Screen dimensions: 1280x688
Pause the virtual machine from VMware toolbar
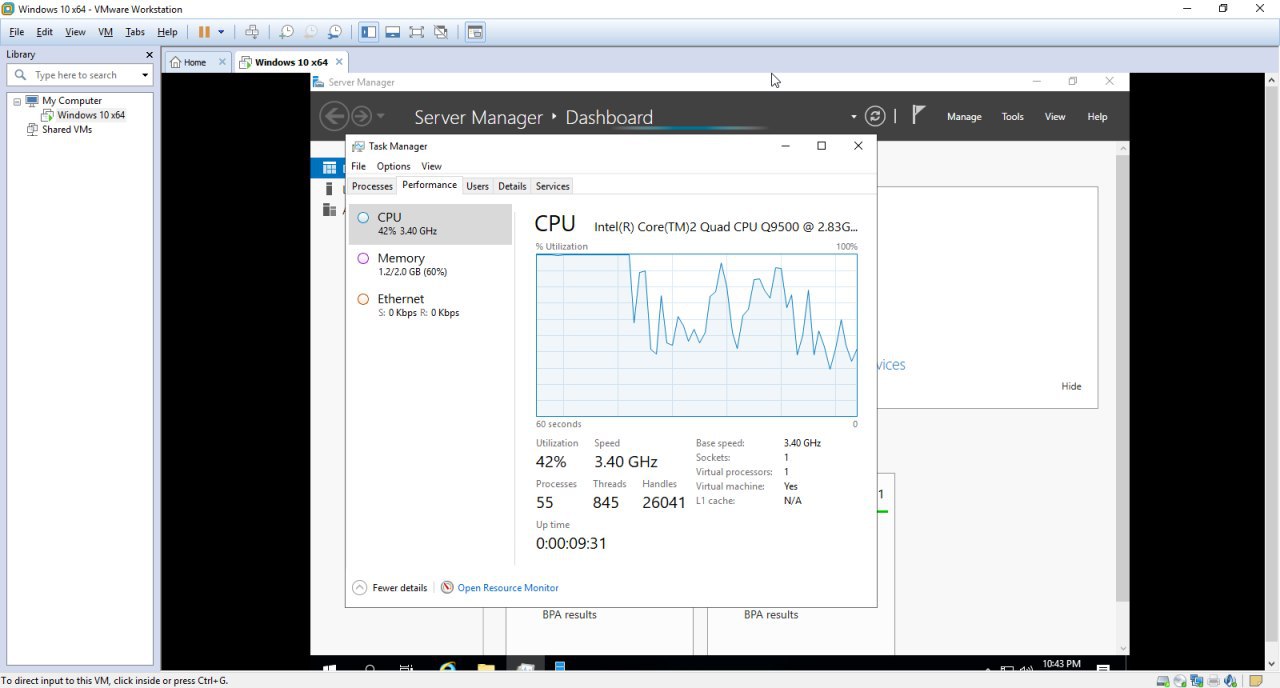[x=204, y=32]
